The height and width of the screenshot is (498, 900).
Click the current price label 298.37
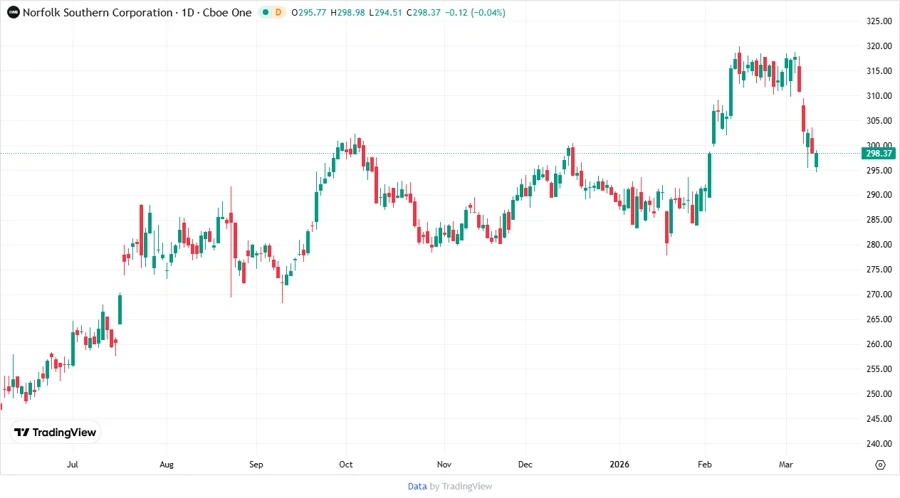pos(879,153)
